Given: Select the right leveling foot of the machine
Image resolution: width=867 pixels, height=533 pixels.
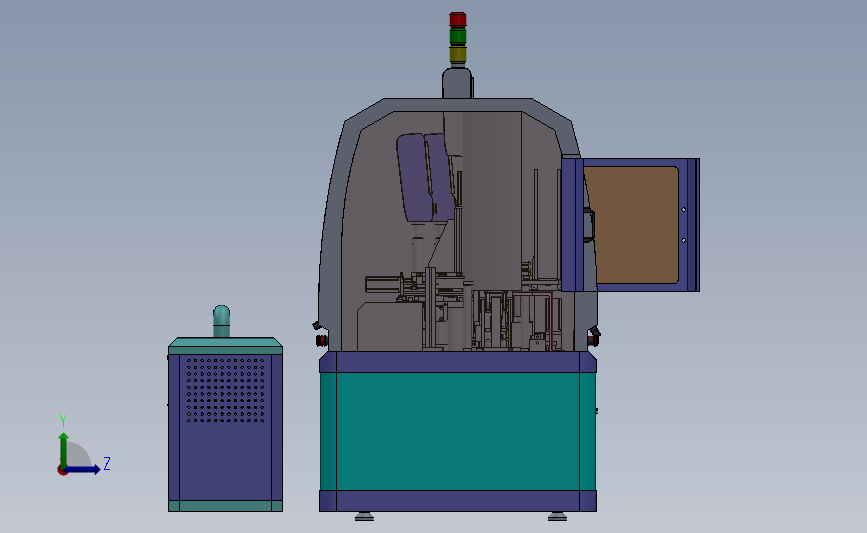Looking at the screenshot, I should click(557, 516).
